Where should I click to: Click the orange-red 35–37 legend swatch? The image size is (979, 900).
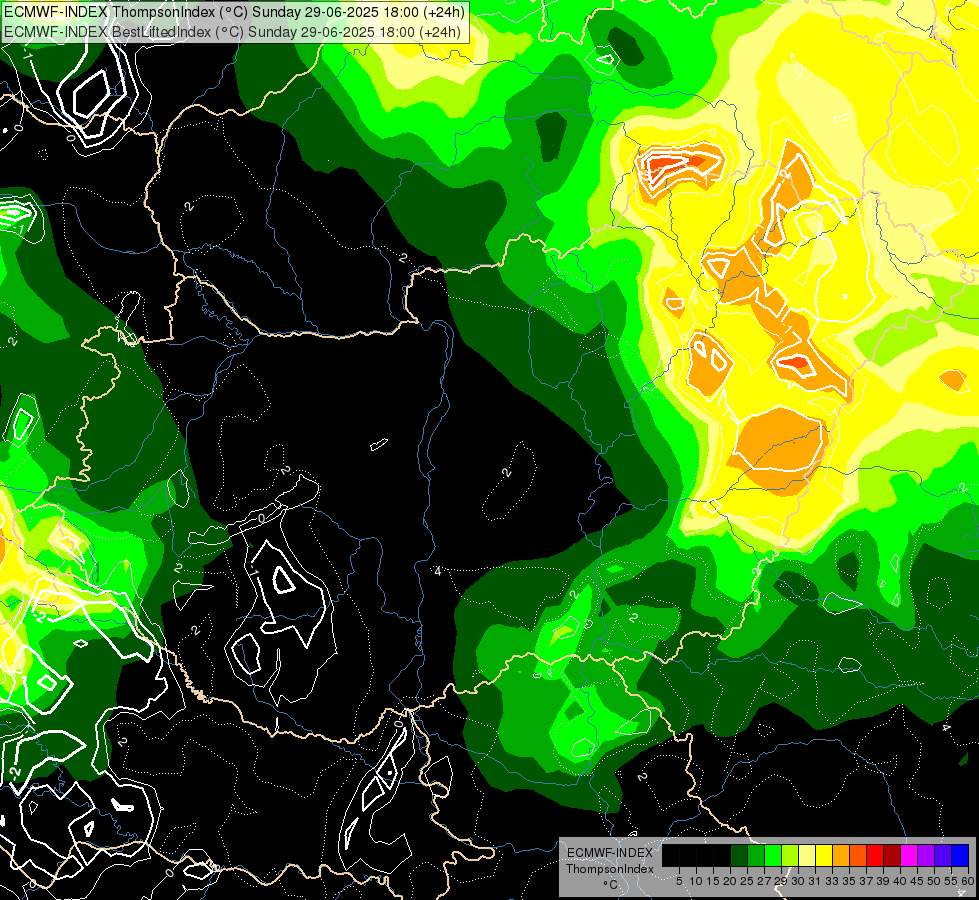tap(858, 855)
